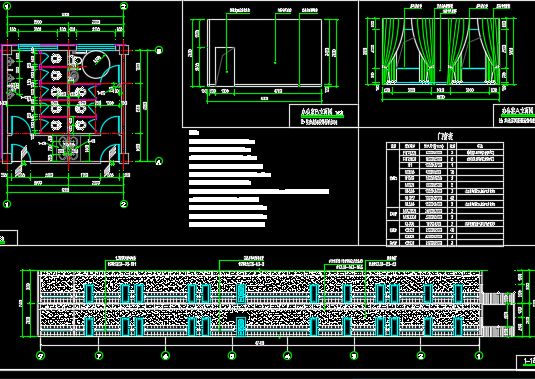The image size is (535, 379).
Task: Select axis bubble 5 under the building elevation
Action: [x=232, y=356]
